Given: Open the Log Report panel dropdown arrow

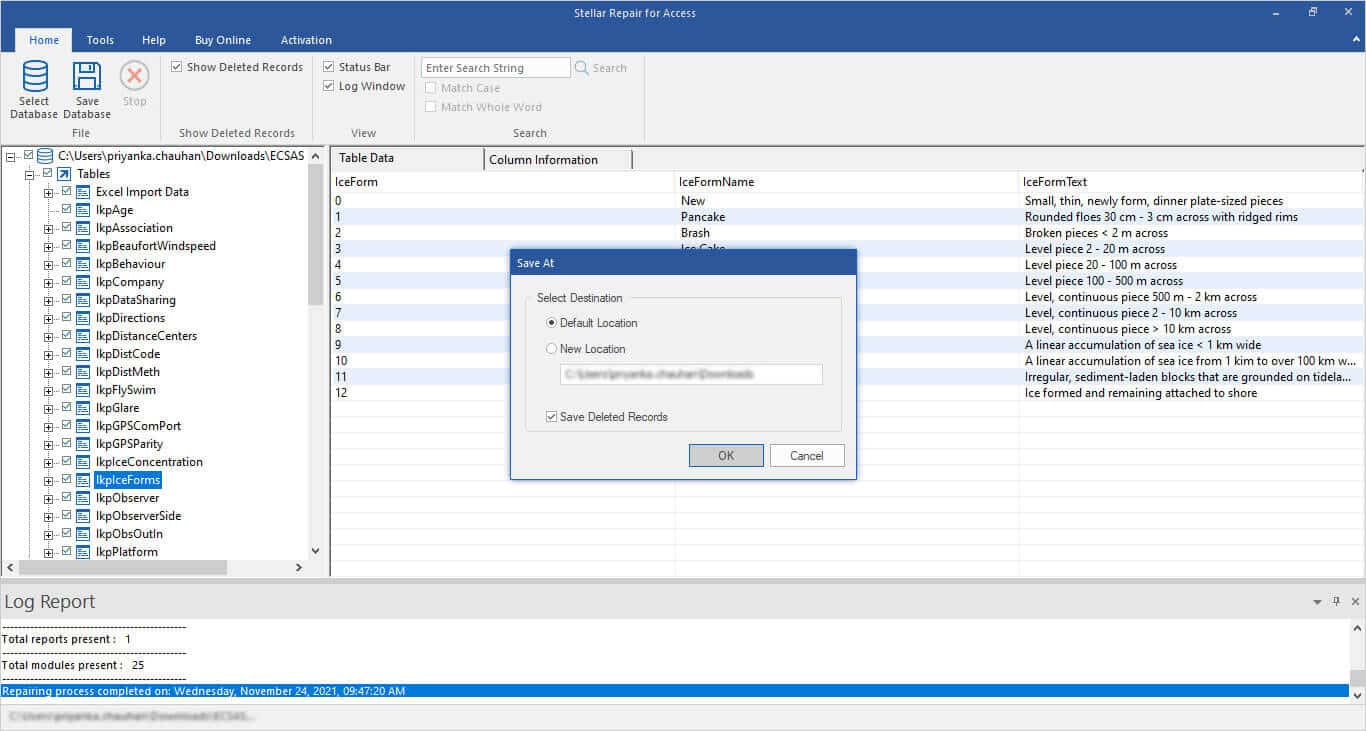Looking at the screenshot, I should (x=1317, y=602).
